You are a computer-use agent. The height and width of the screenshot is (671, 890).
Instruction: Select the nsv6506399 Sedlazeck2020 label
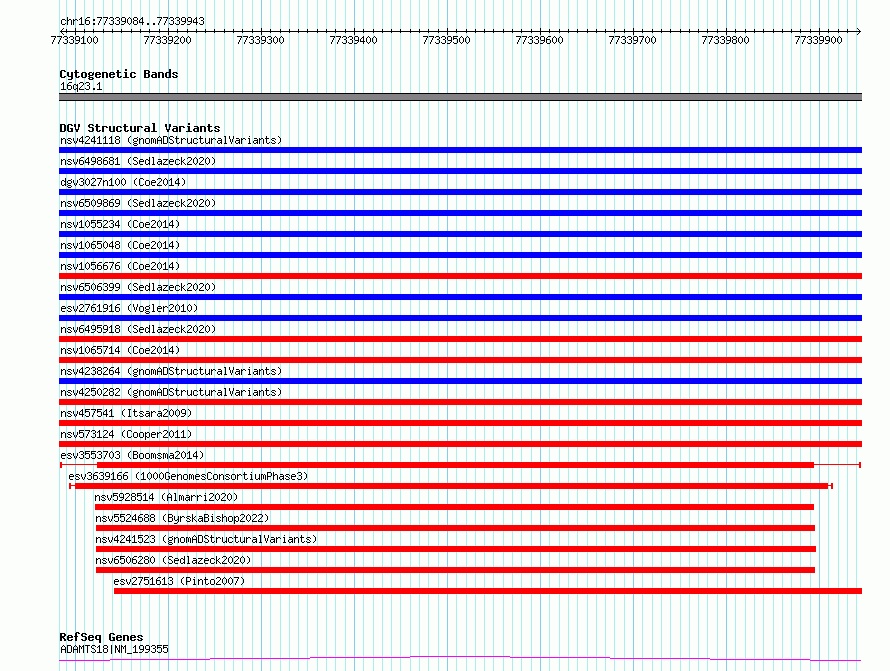(x=138, y=287)
